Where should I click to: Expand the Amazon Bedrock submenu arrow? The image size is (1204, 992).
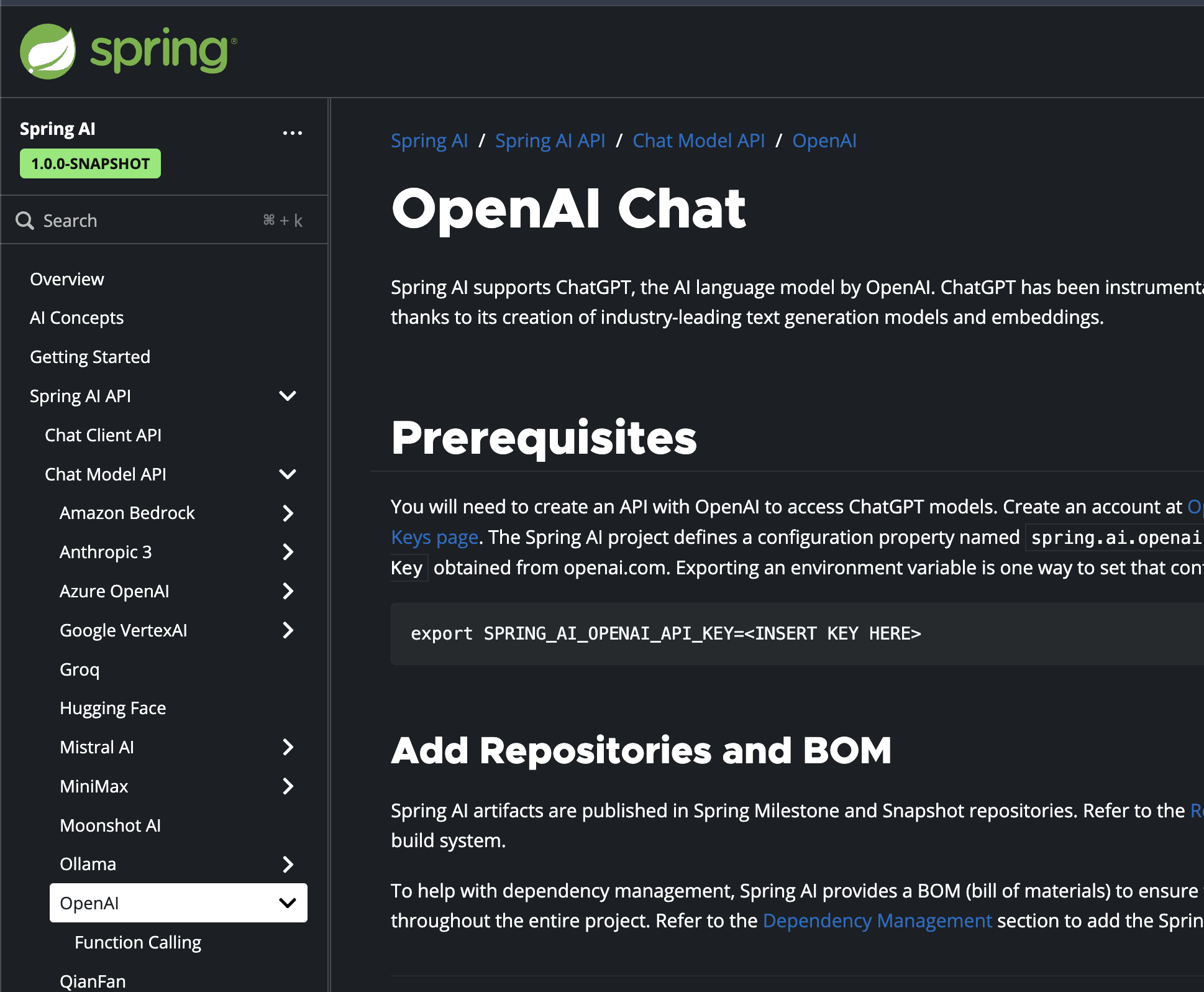pyautogui.click(x=288, y=513)
